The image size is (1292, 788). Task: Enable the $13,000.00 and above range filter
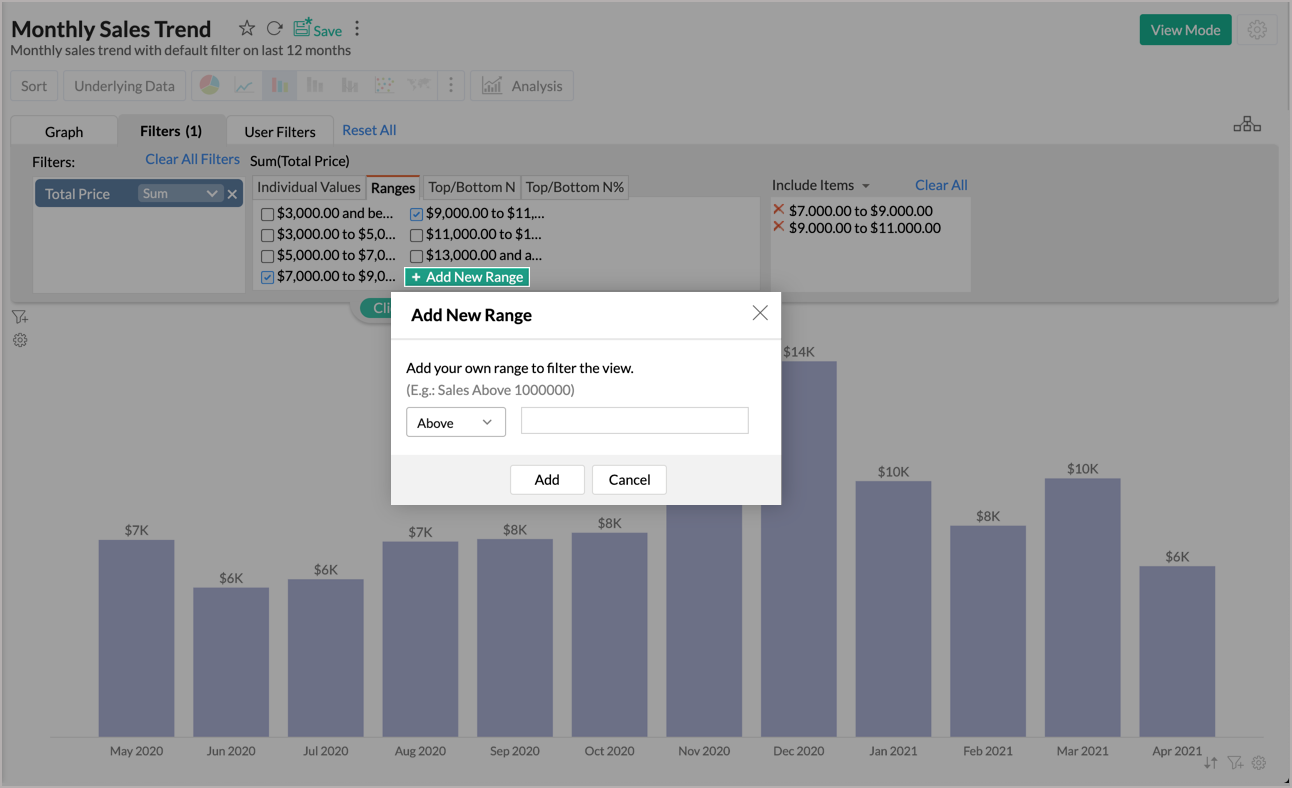[x=416, y=255]
